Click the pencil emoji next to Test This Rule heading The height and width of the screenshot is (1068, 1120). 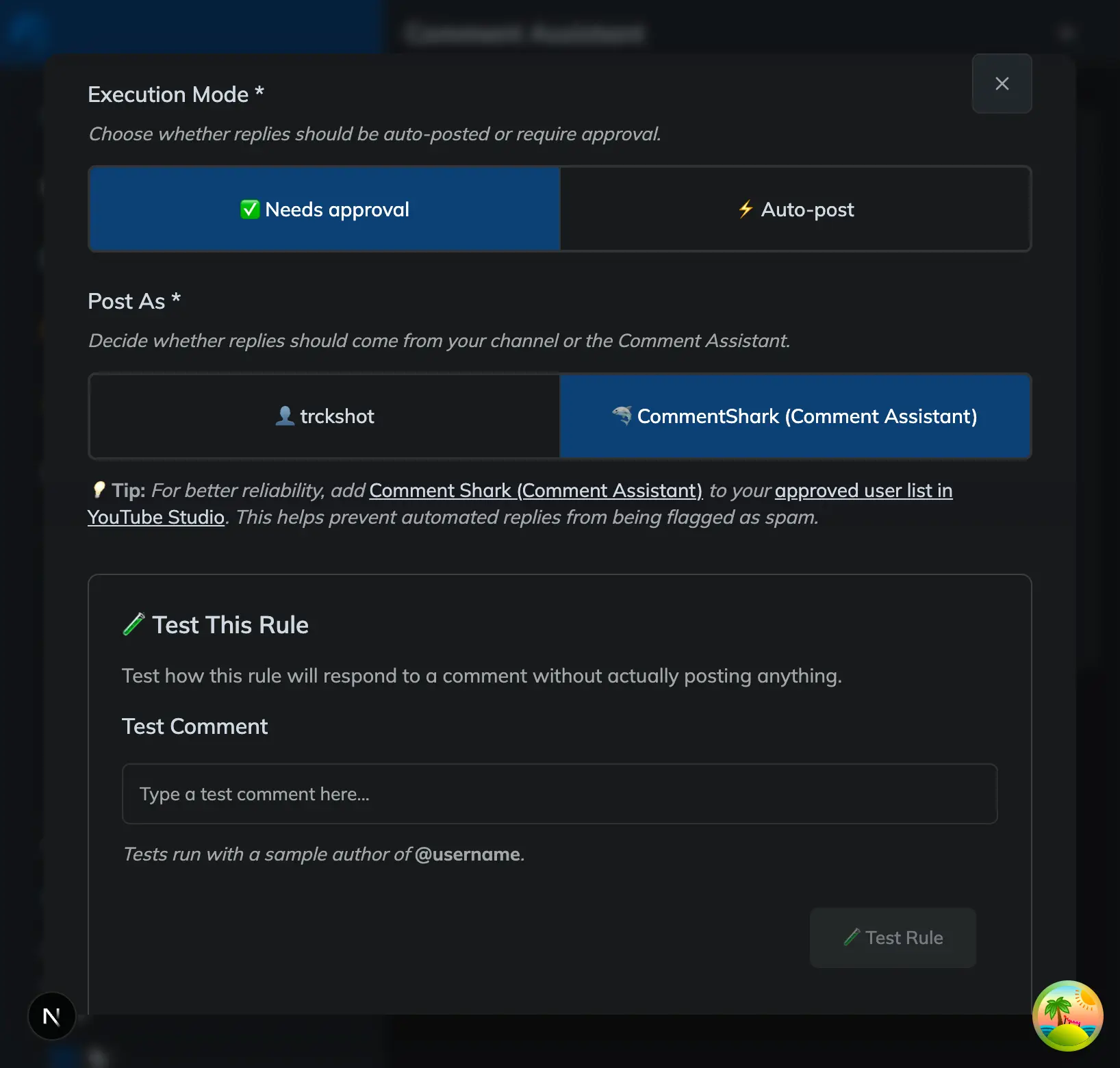pyautogui.click(x=133, y=624)
